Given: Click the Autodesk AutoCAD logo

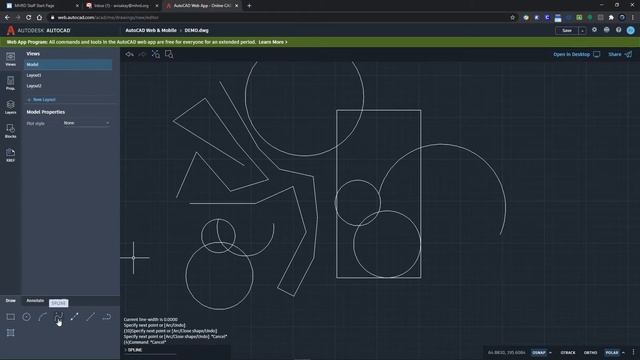Looking at the screenshot, I should coord(39,30).
